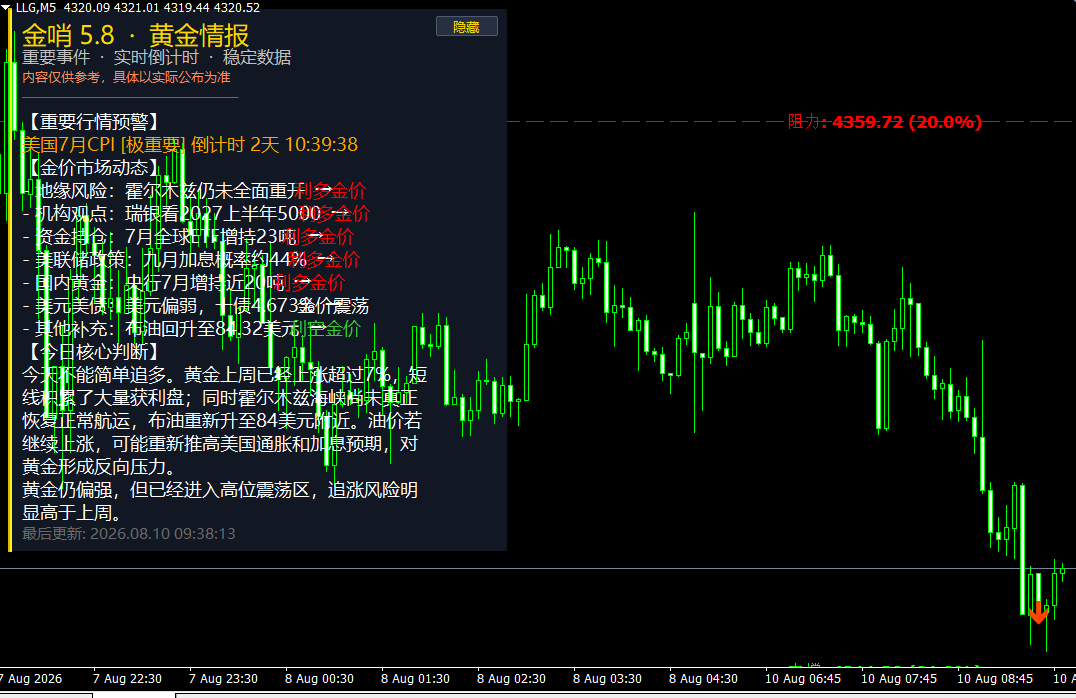Click the 美国7月CPI countdown line
This screenshot has height=698, width=1076.
[x=190, y=145]
